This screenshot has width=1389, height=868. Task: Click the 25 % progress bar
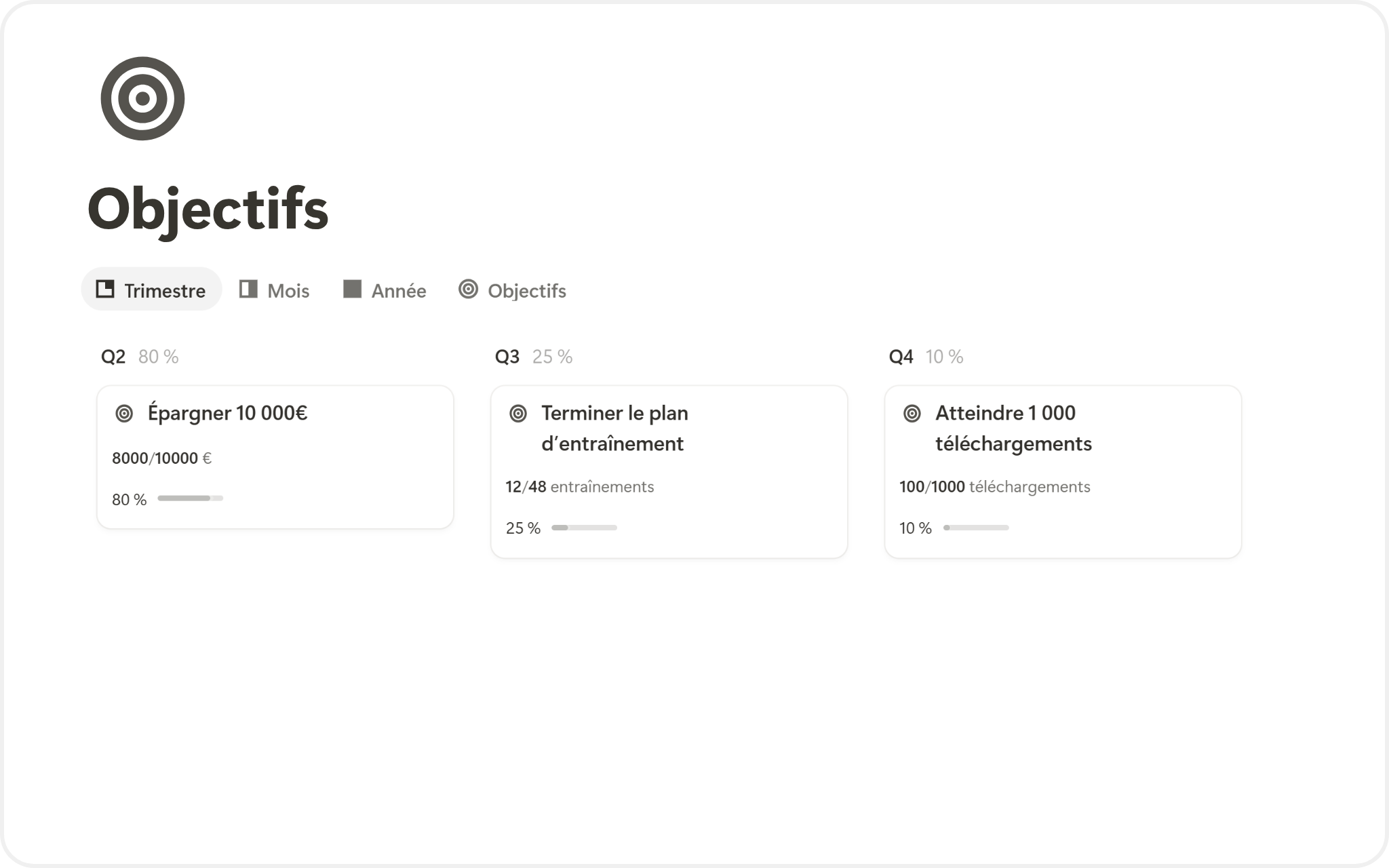pos(584,528)
